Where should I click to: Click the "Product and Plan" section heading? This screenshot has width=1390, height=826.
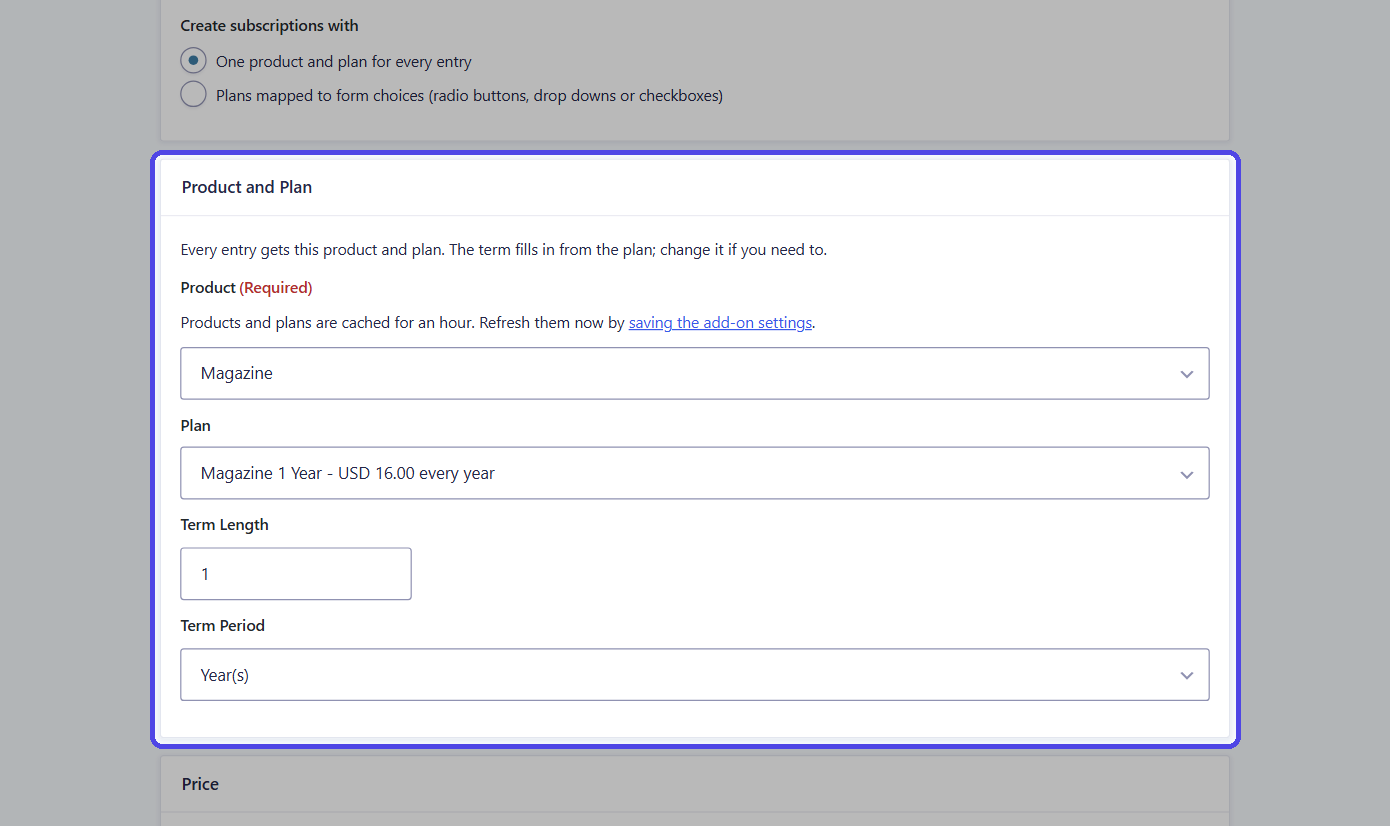pos(247,187)
